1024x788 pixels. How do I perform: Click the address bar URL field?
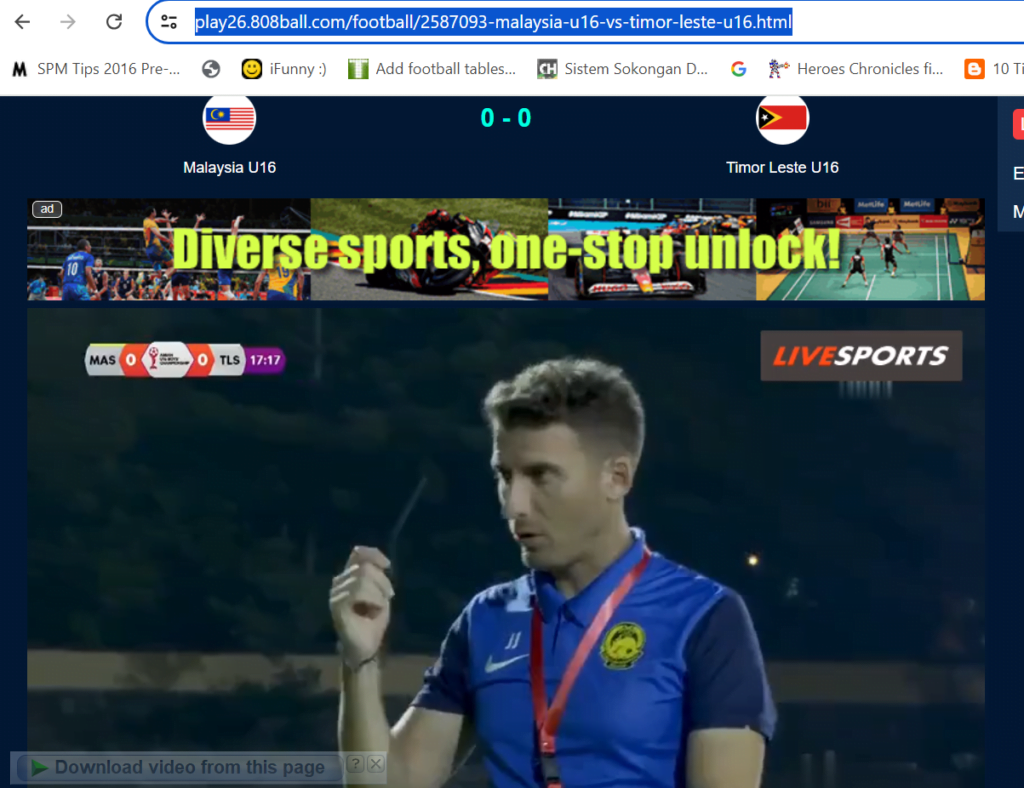pyautogui.click(x=490, y=22)
